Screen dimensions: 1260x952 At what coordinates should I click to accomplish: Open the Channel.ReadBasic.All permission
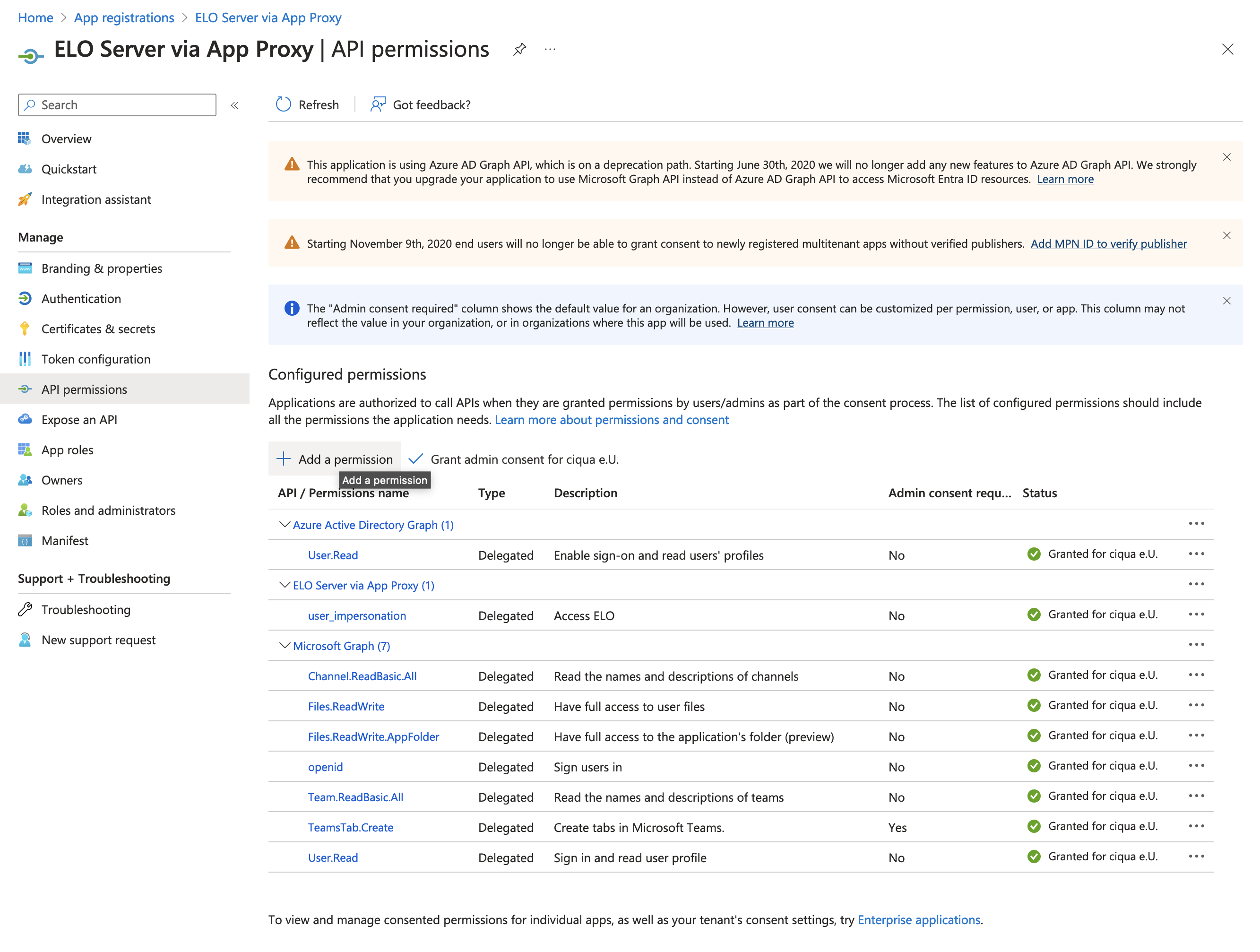[x=362, y=675]
